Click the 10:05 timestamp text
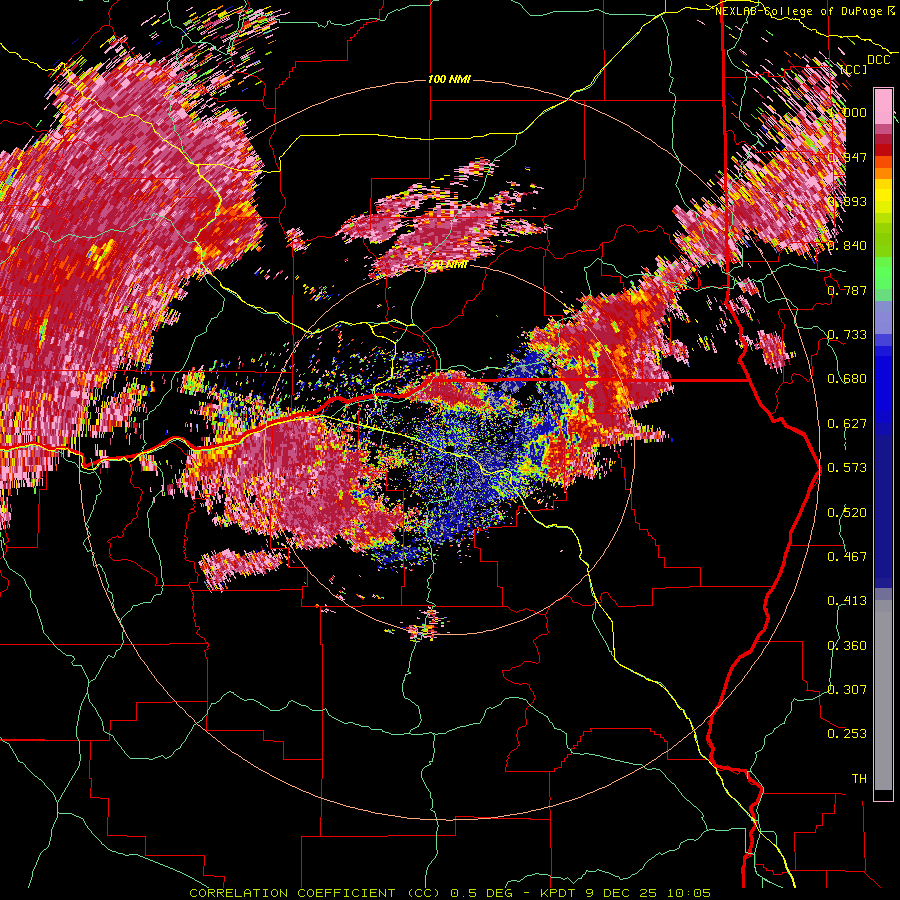 689,893
